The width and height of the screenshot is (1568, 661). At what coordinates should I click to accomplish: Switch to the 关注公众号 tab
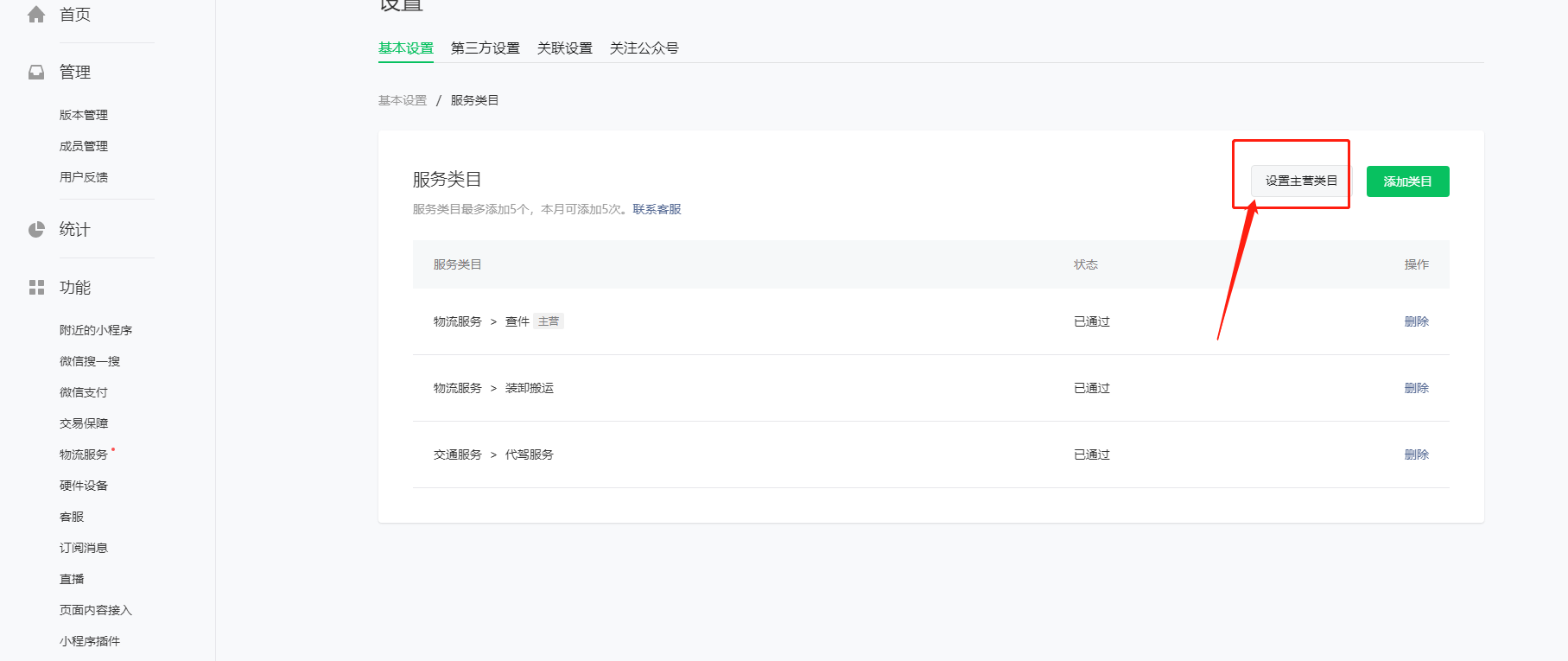click(x=644, y=48)
